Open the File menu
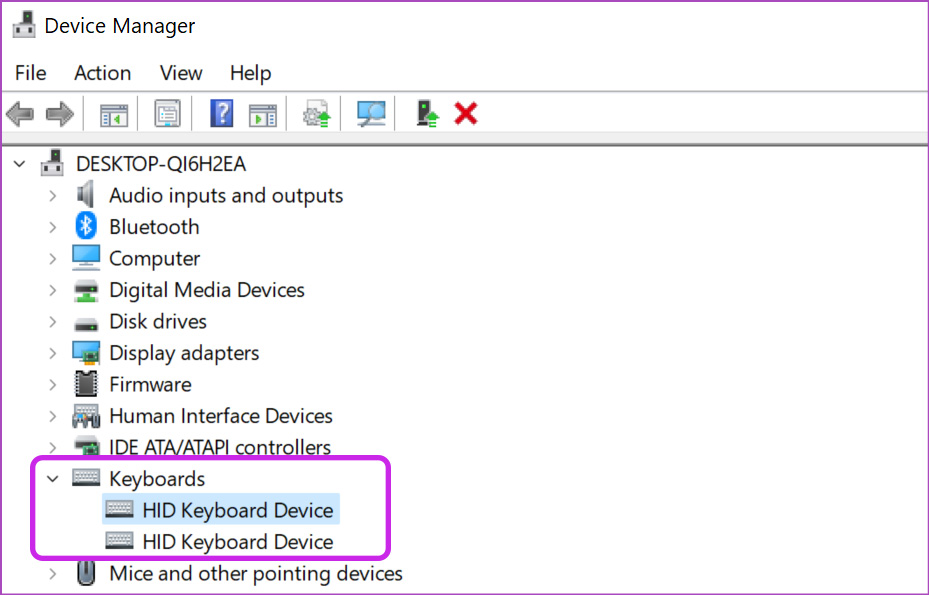 30,73
